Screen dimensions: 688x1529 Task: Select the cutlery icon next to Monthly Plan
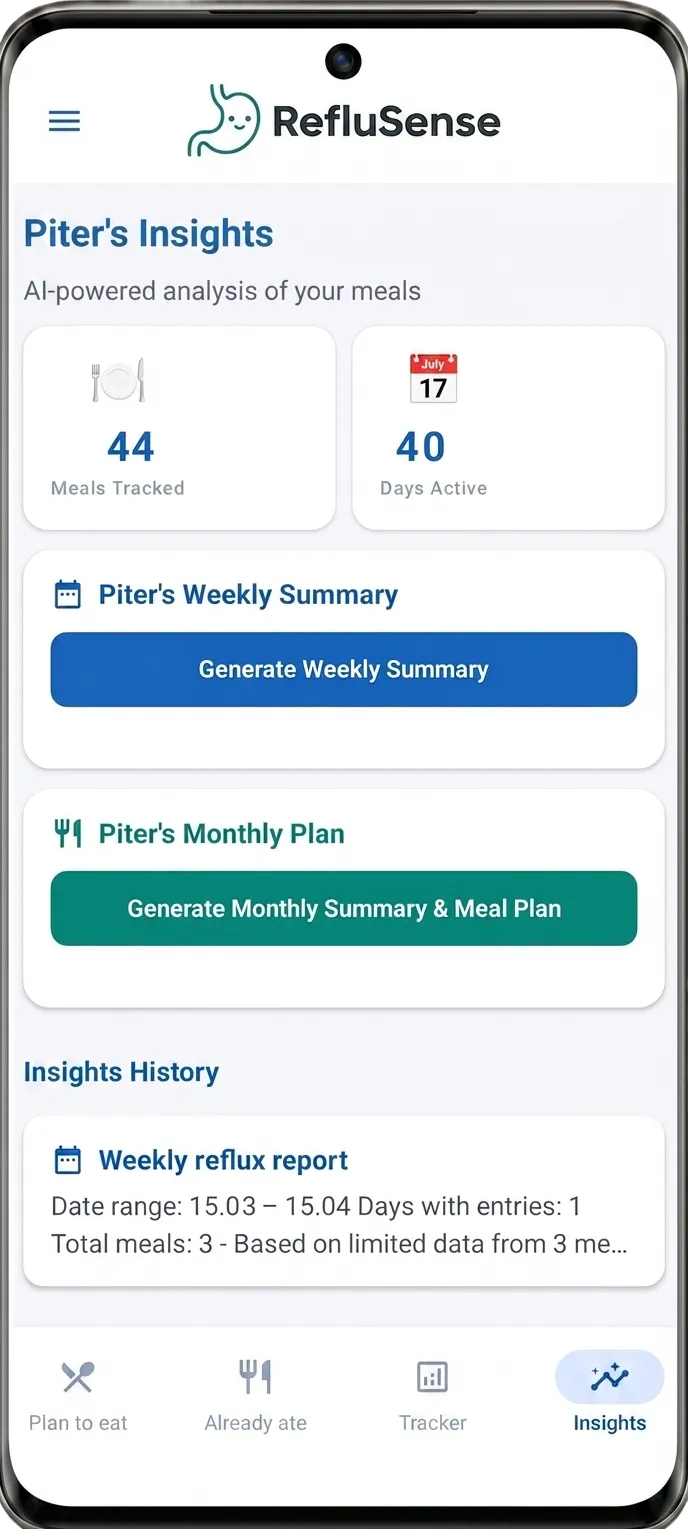coord(66,832)
